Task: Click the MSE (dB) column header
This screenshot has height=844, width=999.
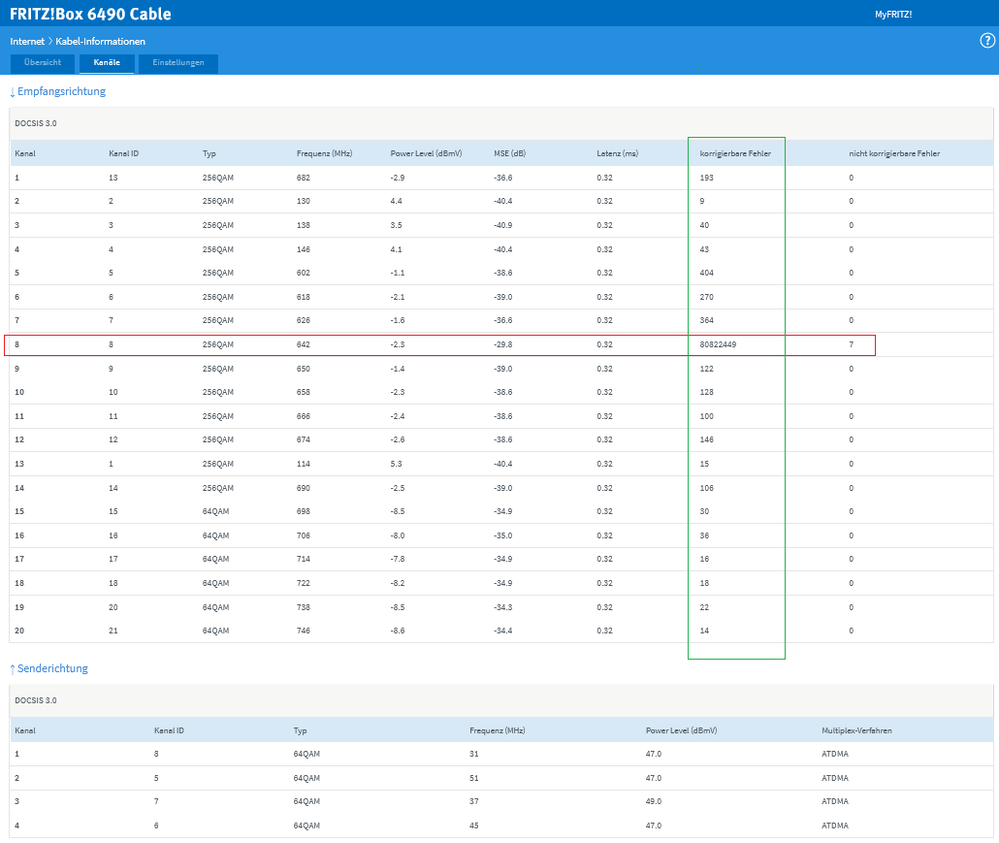Action: pyautogui.click(x=510, y=153)
